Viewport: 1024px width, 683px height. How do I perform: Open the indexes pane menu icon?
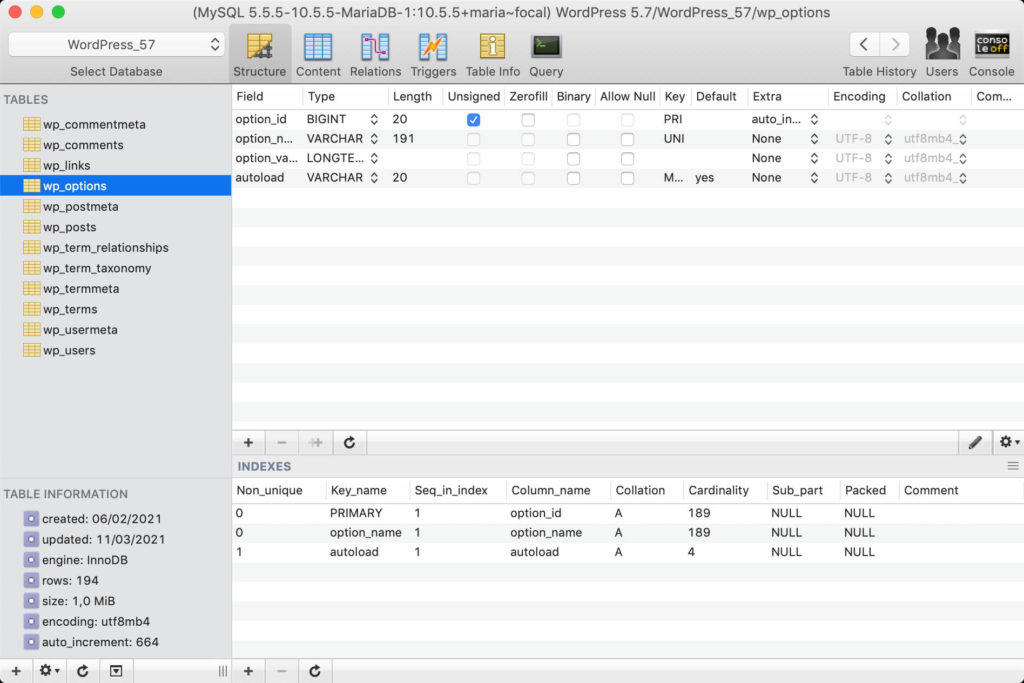1013,466
